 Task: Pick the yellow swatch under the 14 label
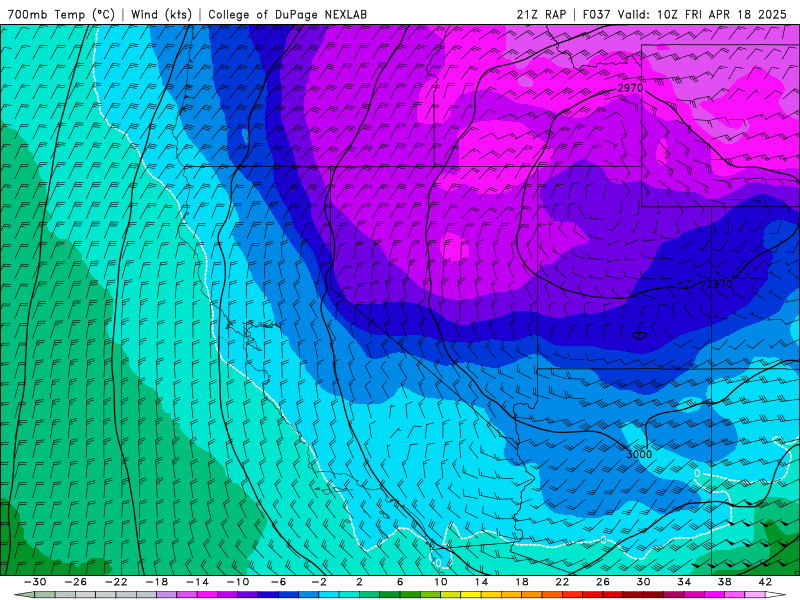(471, 595)
